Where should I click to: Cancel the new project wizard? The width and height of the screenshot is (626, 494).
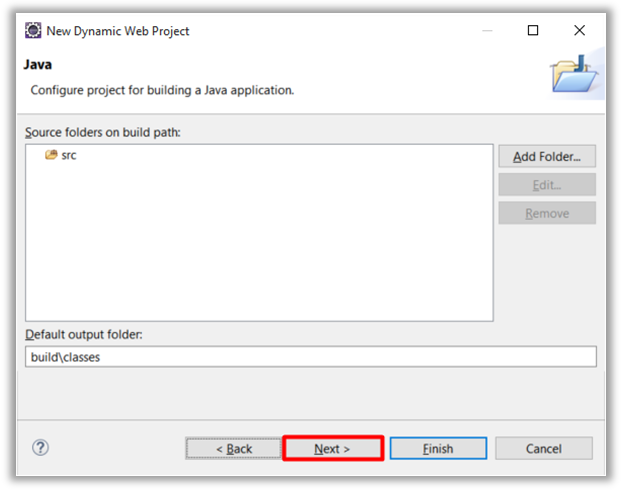tap(543, 449)
